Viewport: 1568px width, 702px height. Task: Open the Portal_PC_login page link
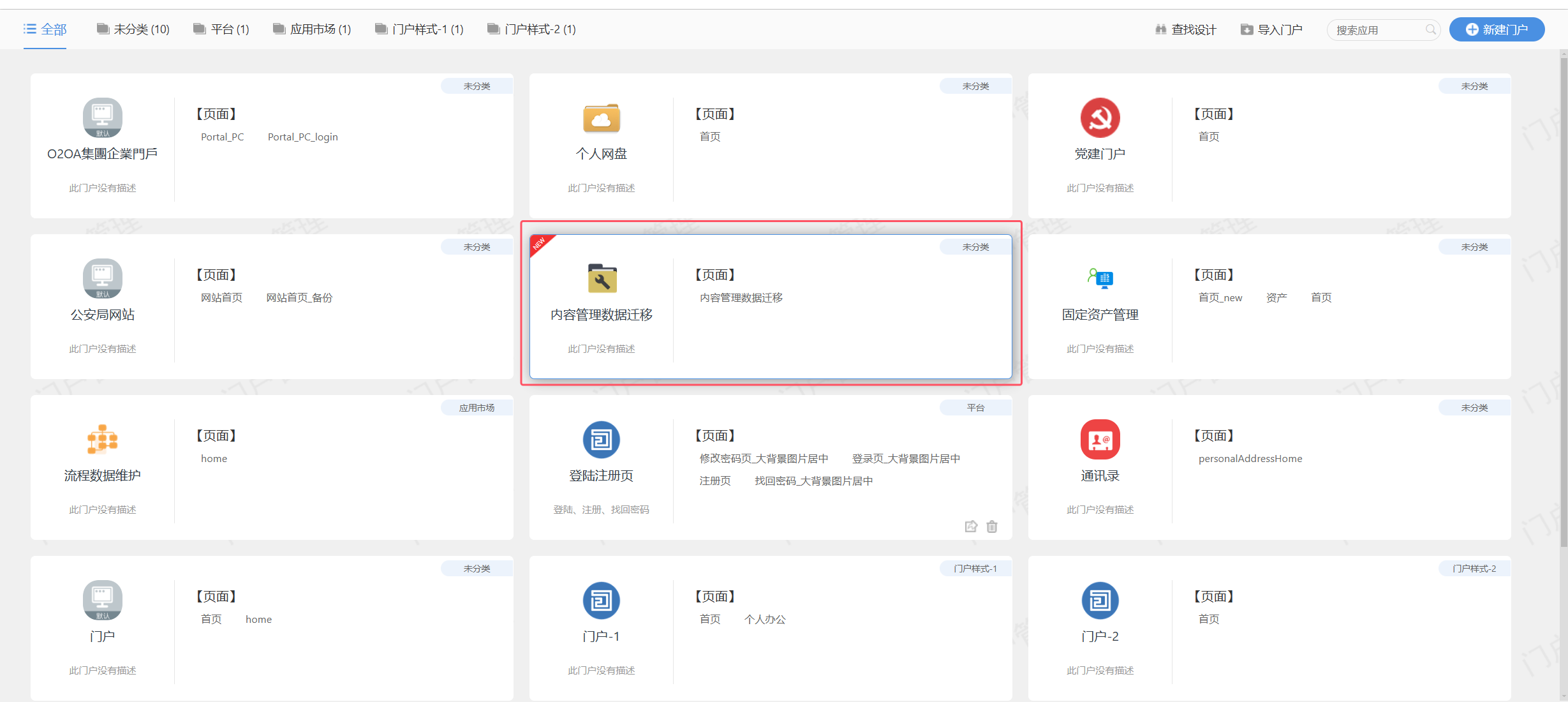coord(302,137)
